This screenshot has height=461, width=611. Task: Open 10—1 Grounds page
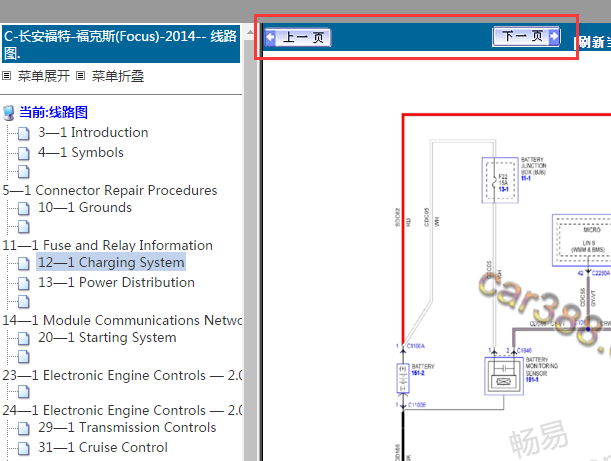tap(85, 207)
